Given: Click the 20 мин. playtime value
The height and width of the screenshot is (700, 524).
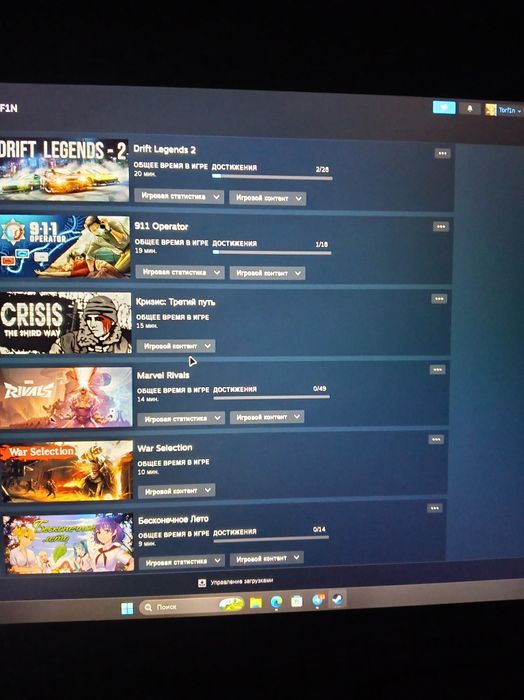Looking at the screenshot, I should click(x=145, y=174).
